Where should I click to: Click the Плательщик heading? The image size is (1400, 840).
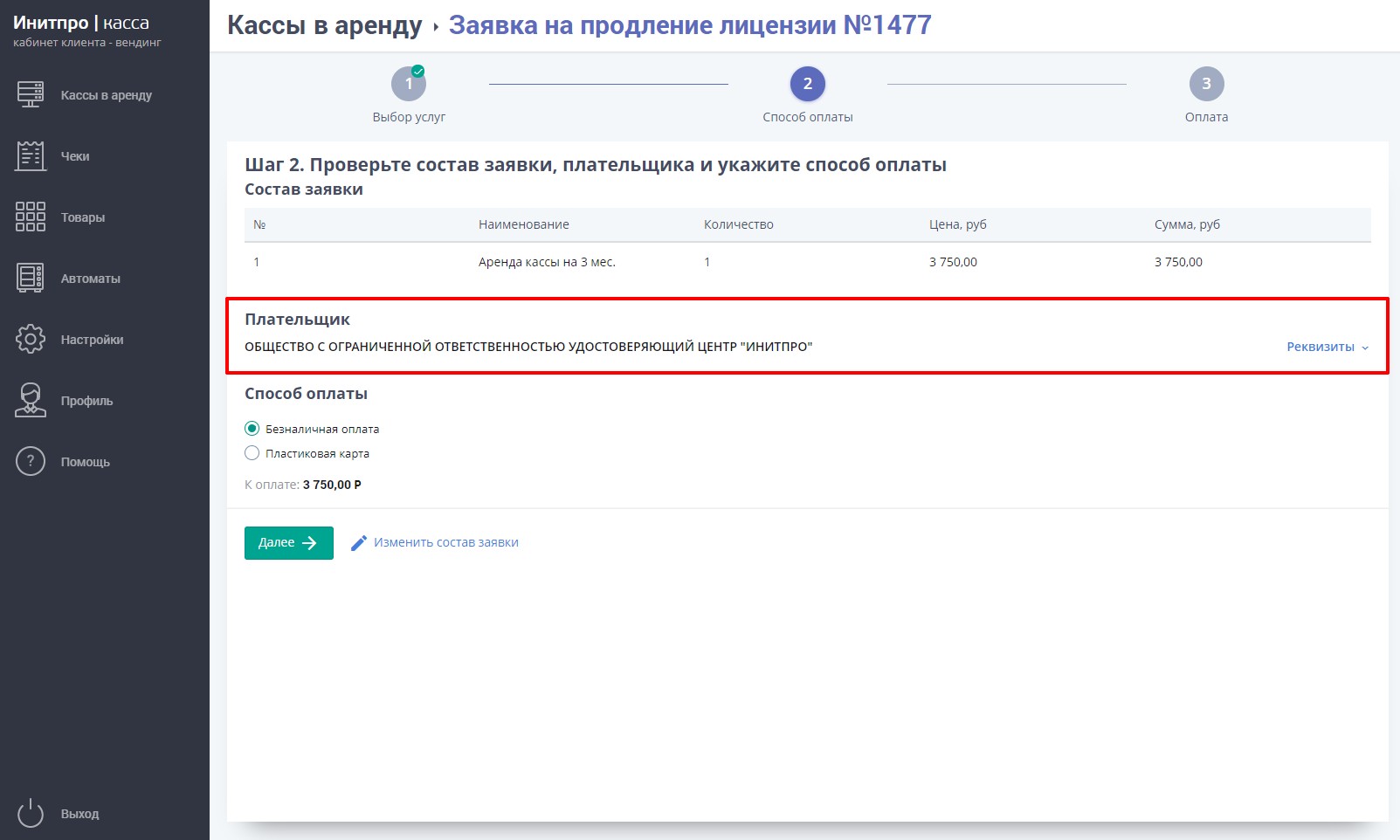pyautogui.click(x=297, y=320)
